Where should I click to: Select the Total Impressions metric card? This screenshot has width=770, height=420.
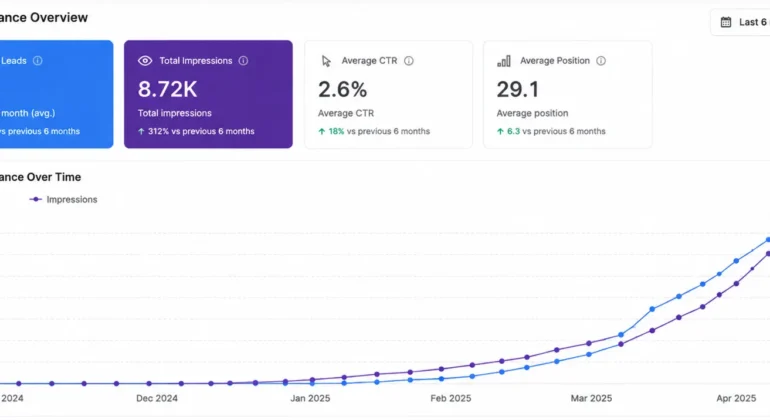point(208,94)
